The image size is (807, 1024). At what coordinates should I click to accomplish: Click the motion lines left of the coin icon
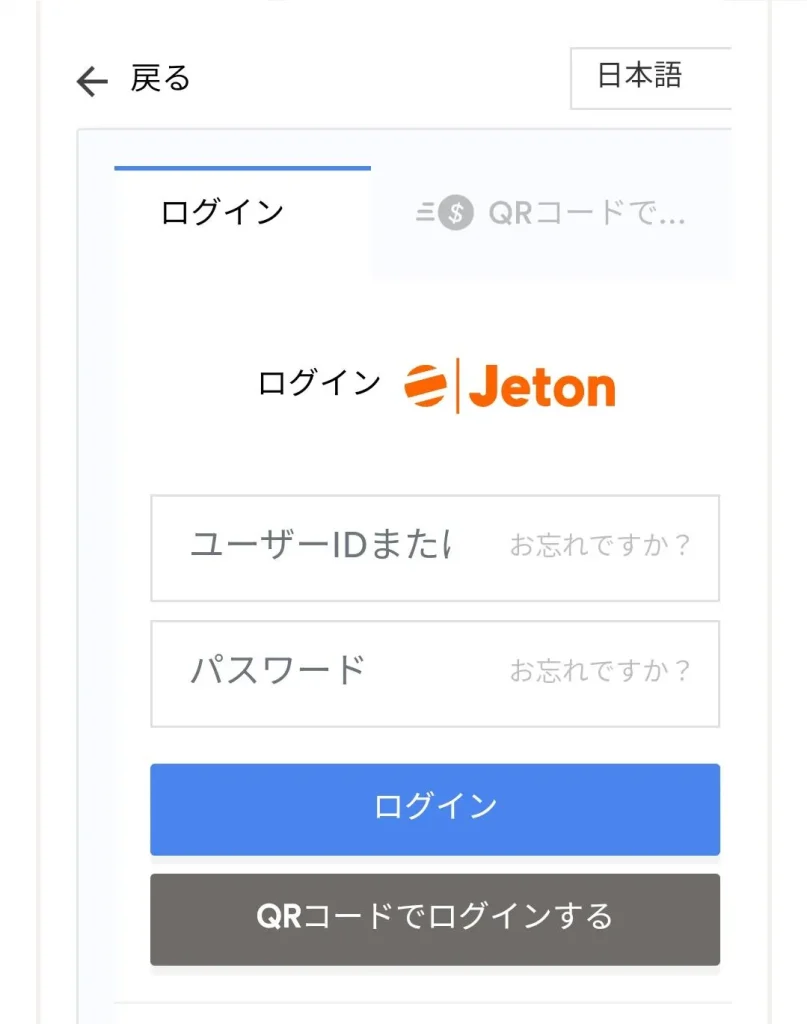[x=425, y=213]
